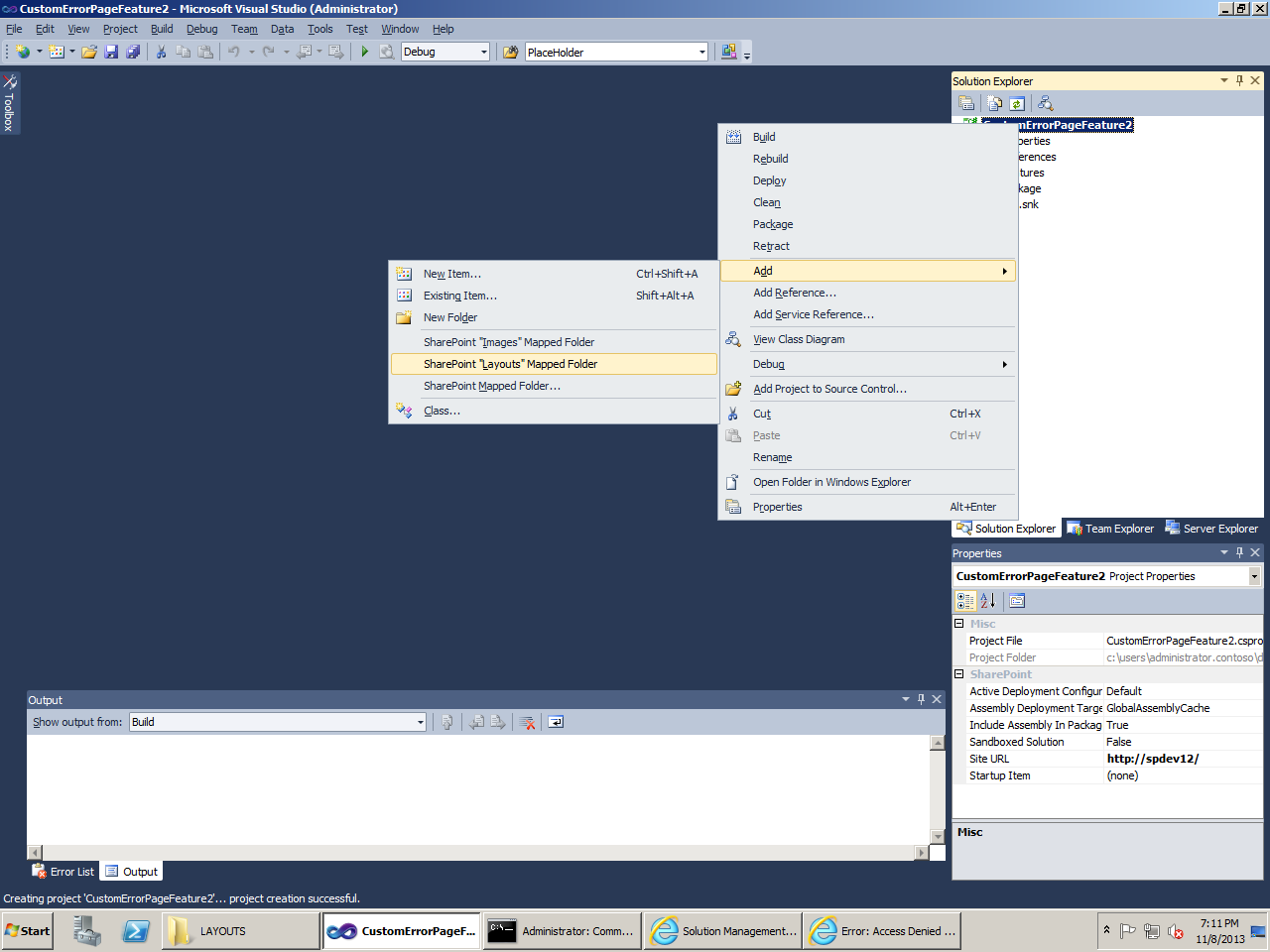This screenshot has width=1270, height=952.
Task: Select New Item… in the Add submenu
Action: (x=554, y=274)
